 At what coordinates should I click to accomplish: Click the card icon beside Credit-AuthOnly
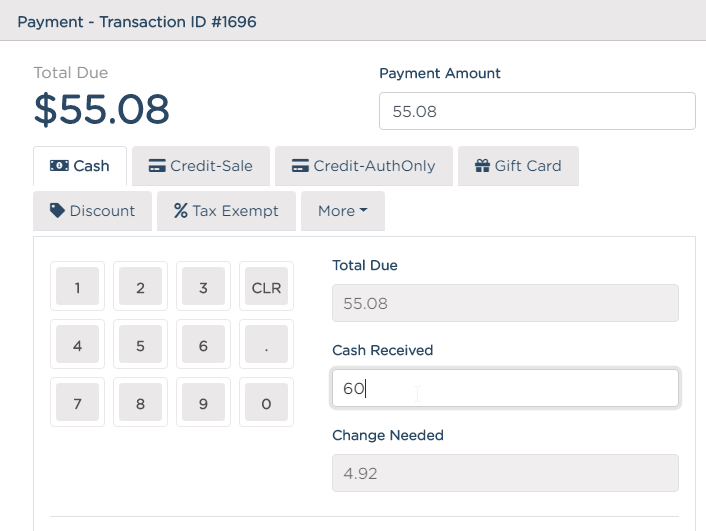pyautogui.click(x=300, y=166)
